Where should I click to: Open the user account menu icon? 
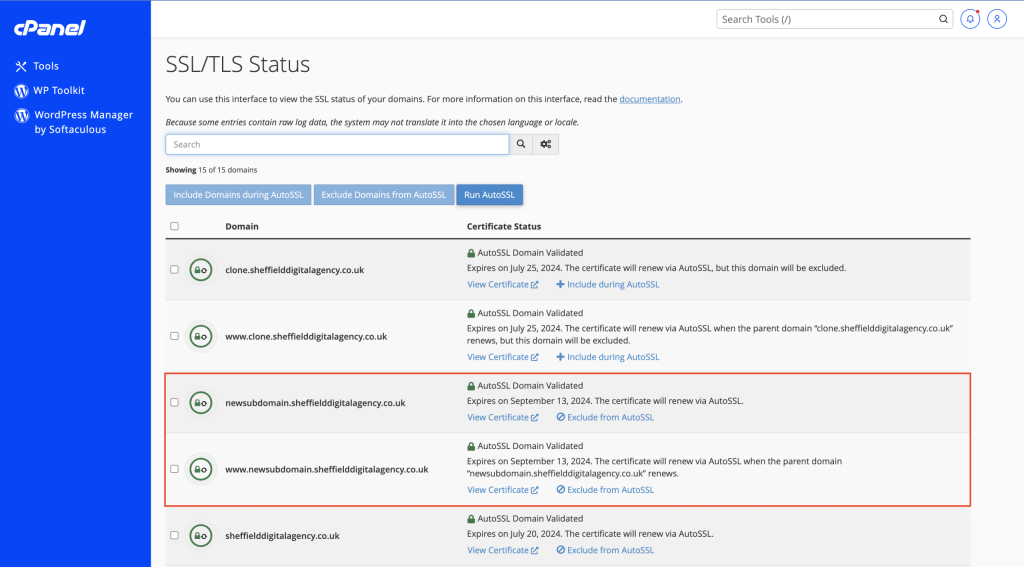pos(997,19)
